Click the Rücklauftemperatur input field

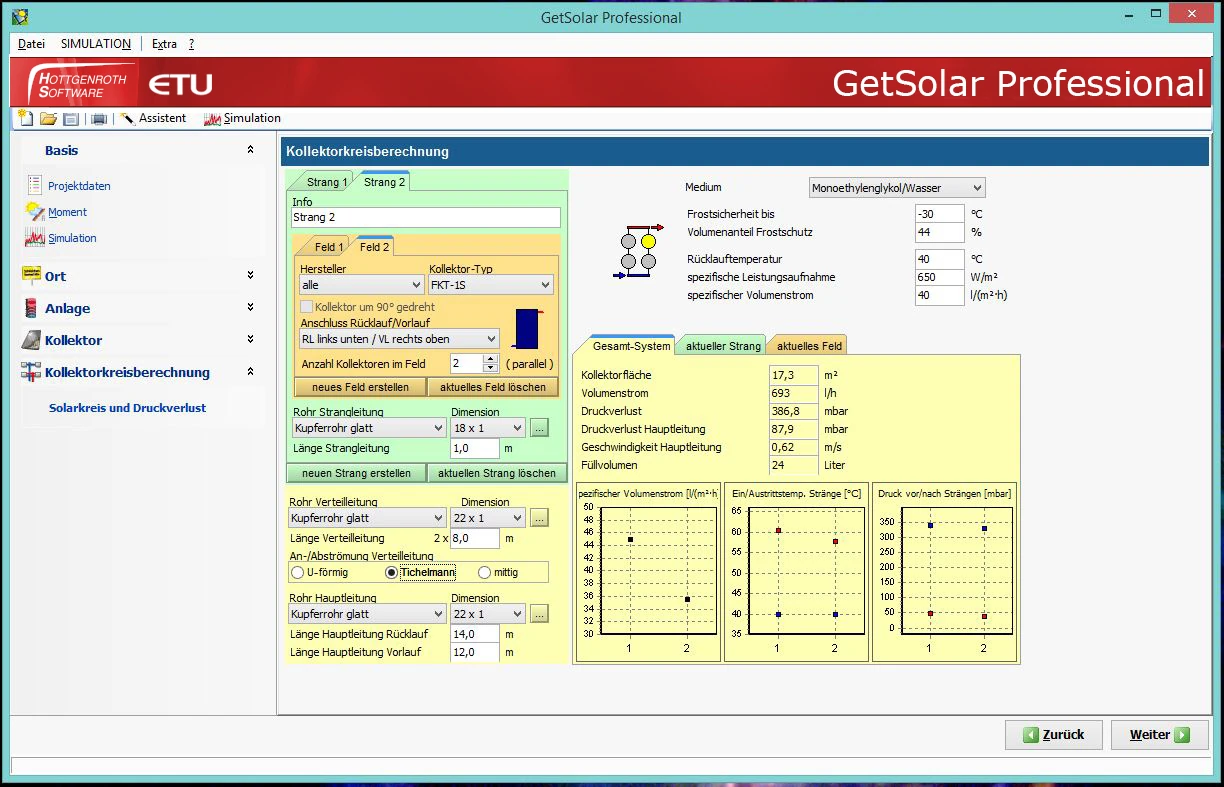[938, 259]
